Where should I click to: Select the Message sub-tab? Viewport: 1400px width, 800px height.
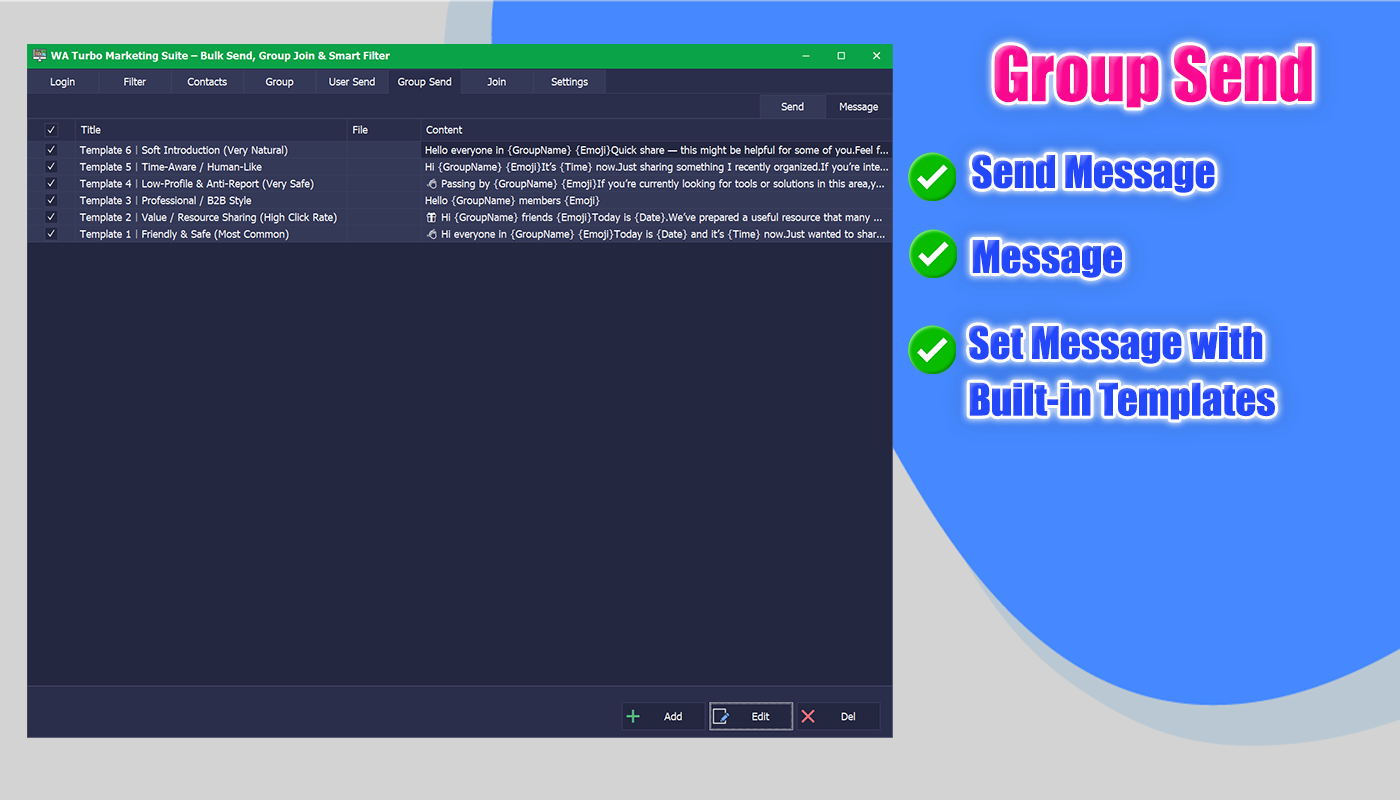pos(858,106)
